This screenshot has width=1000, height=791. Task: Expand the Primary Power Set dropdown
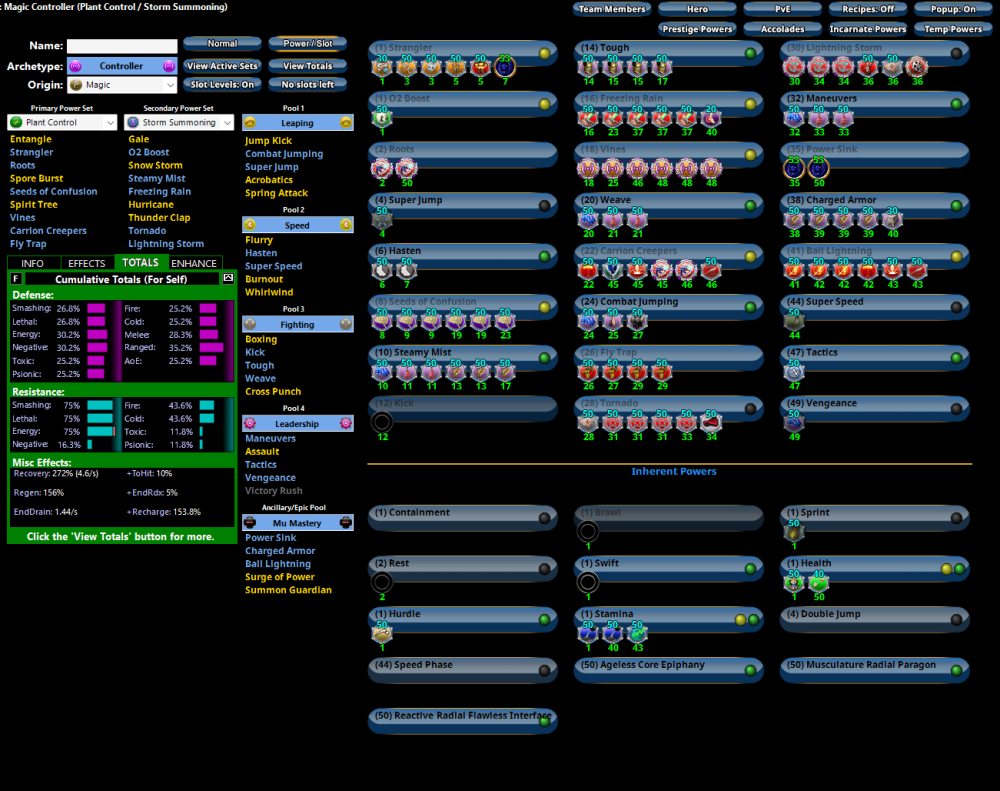click(x=62, y=123)
